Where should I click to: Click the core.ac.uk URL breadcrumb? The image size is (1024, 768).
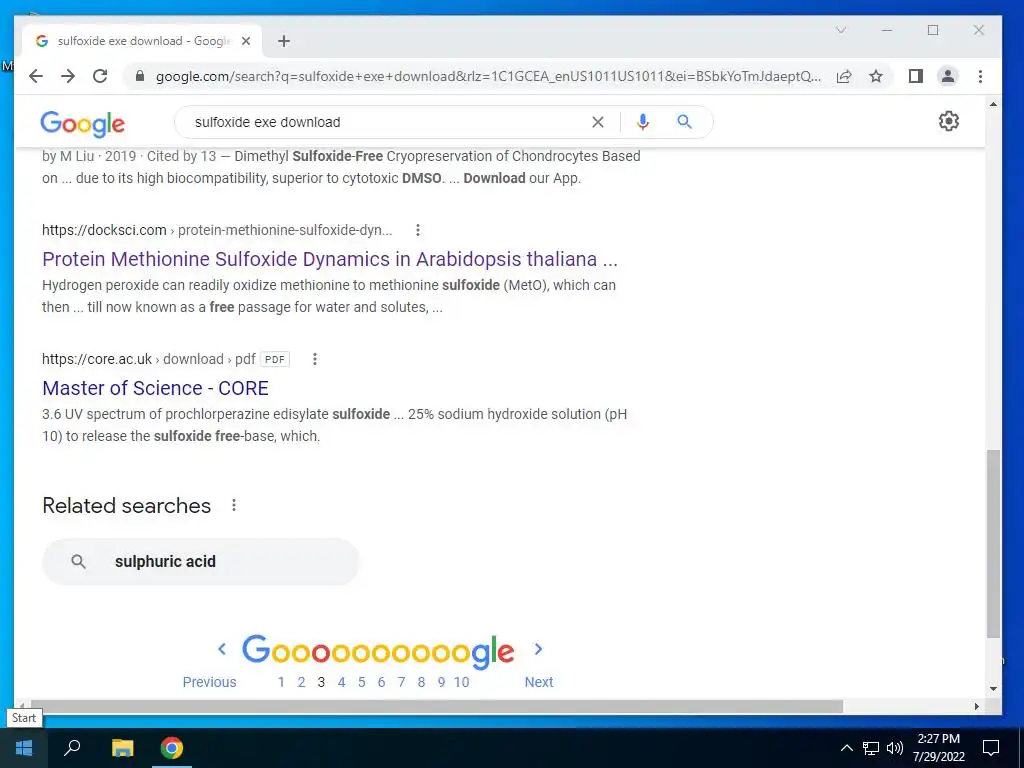click(x=149, y=359)
